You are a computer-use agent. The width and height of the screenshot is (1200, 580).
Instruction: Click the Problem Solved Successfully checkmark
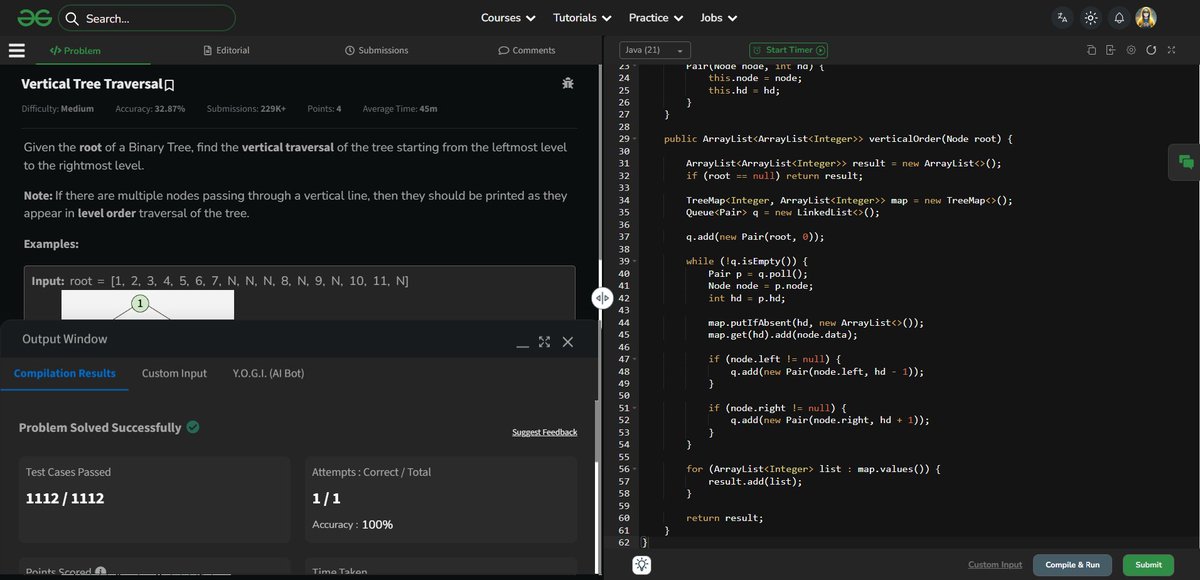(x=193, y=427)
